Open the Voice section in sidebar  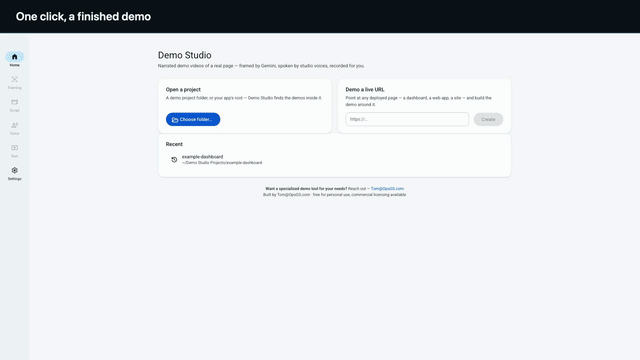(x=14, y=128)
